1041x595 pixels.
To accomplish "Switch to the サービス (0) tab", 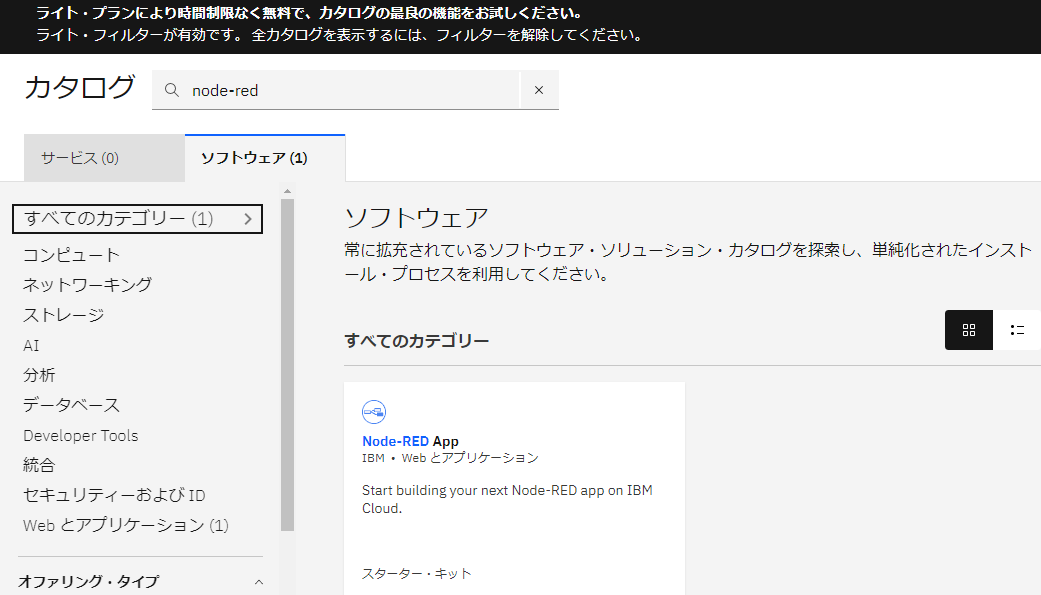I will point(104,158).
